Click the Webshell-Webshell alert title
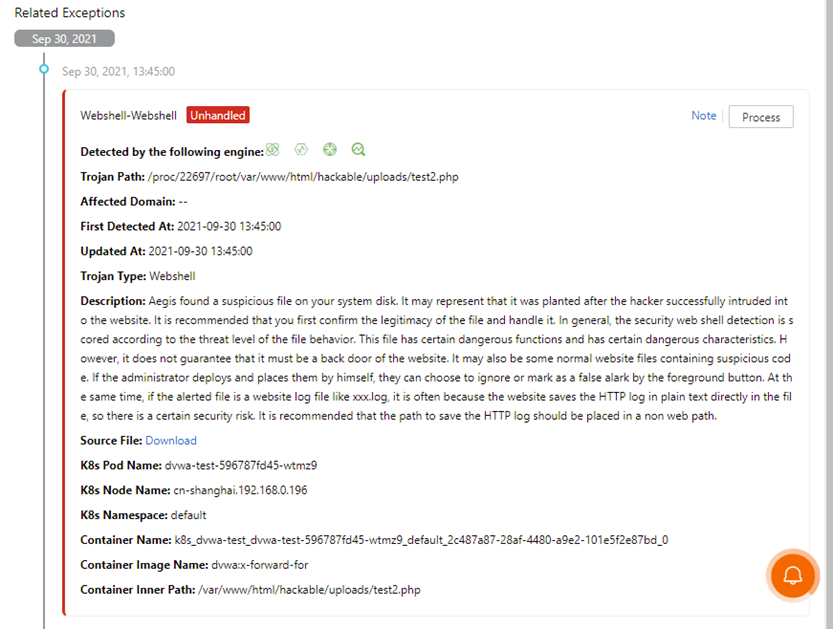Viewport: 833px width, 629px height. pyautogui.click(x=129, y=116)
